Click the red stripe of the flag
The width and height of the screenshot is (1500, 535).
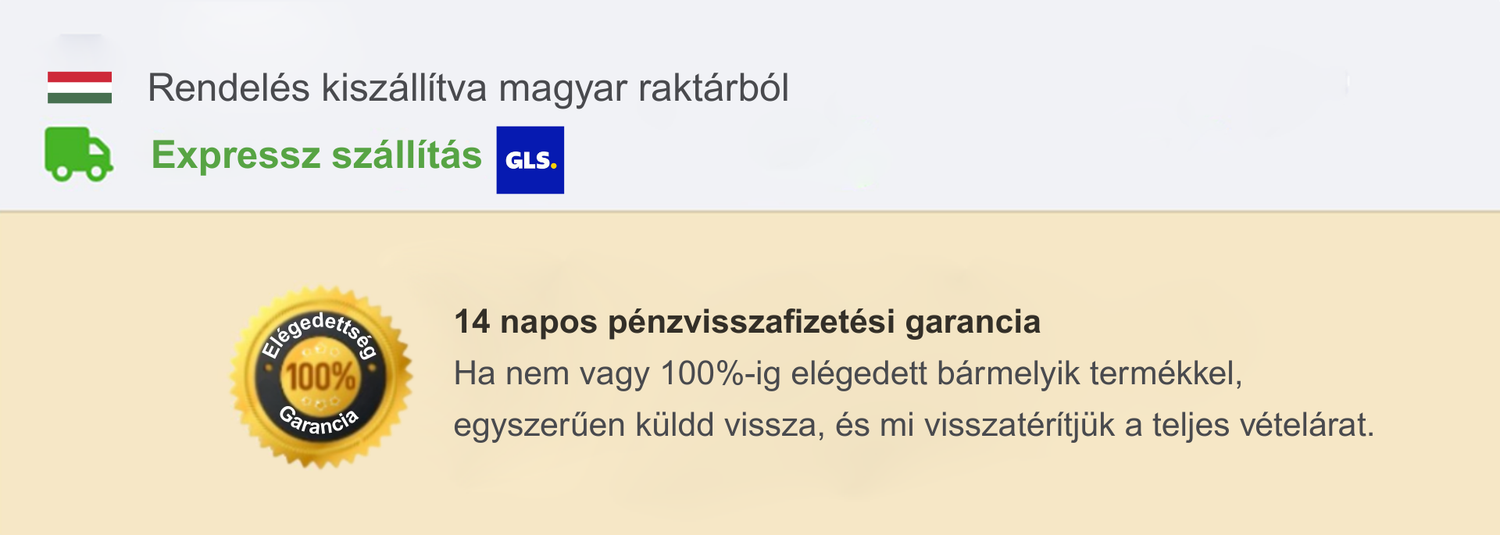(x=80, y=77)
